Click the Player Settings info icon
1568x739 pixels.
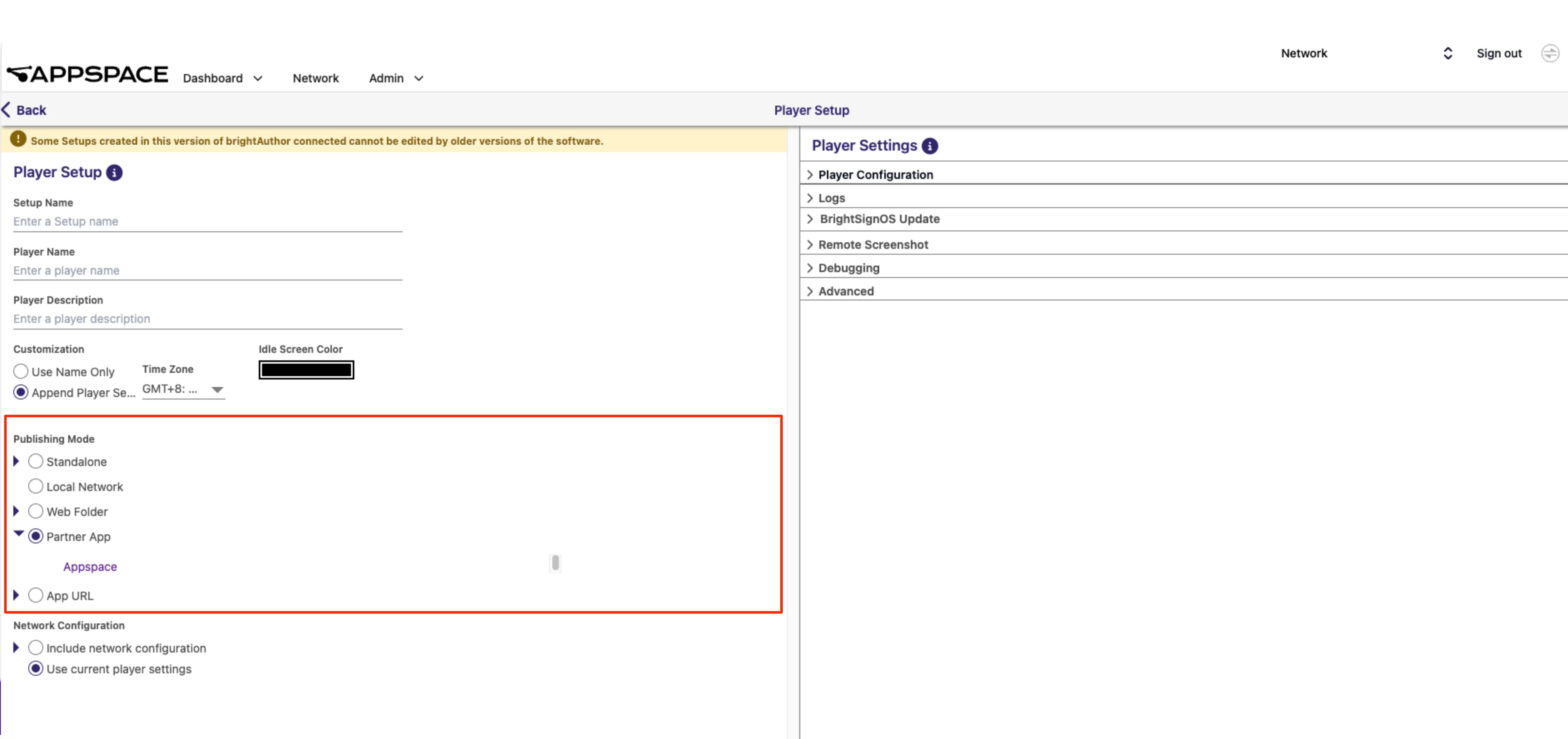pos(930,146)
